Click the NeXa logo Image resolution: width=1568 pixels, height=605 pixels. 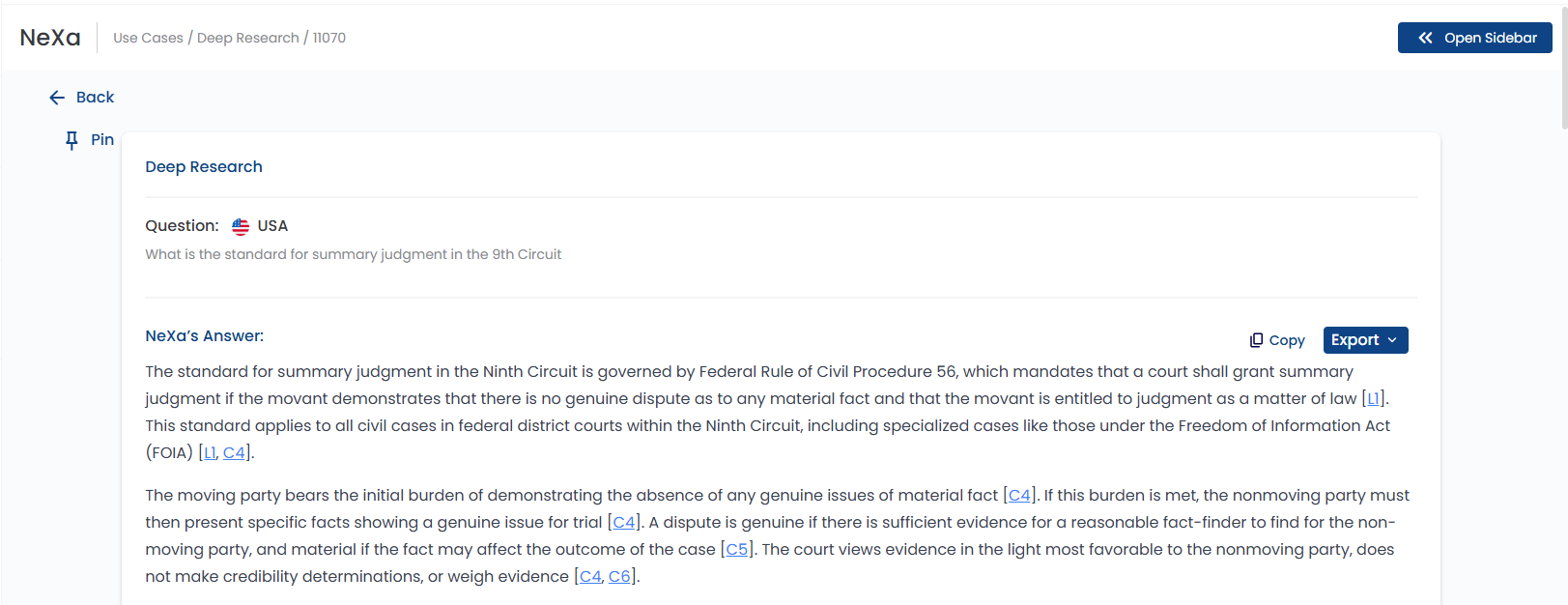50,38
